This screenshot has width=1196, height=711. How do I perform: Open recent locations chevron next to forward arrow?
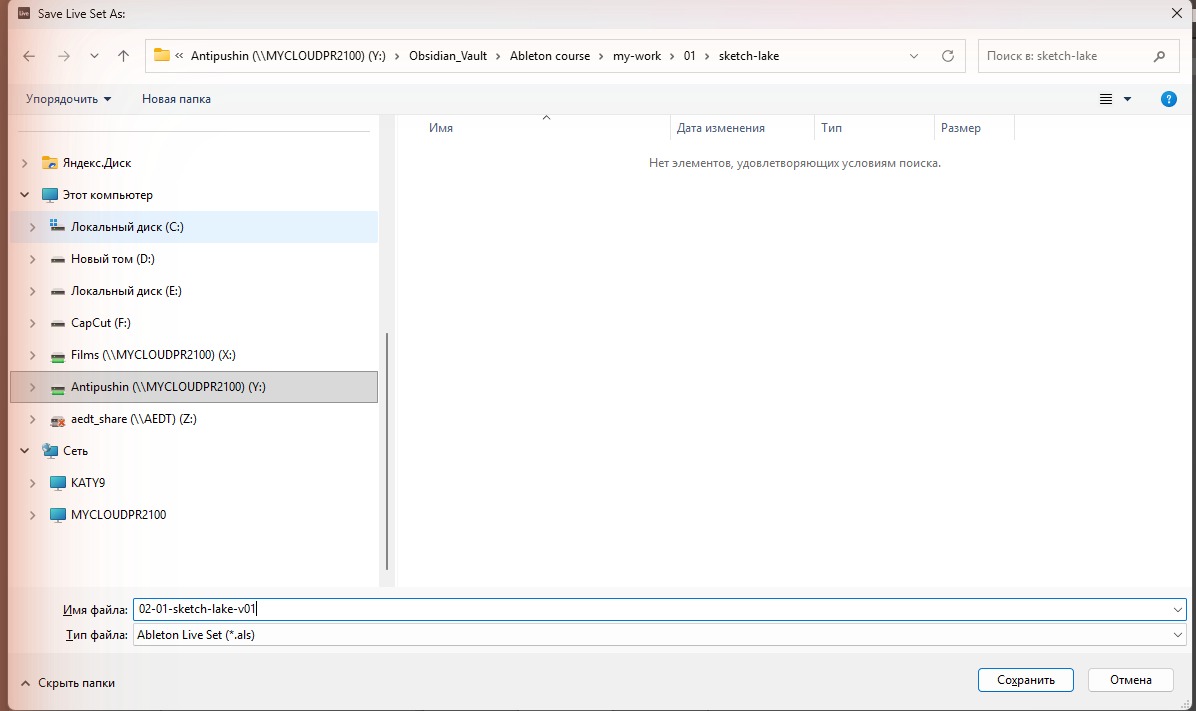(94, 56)
